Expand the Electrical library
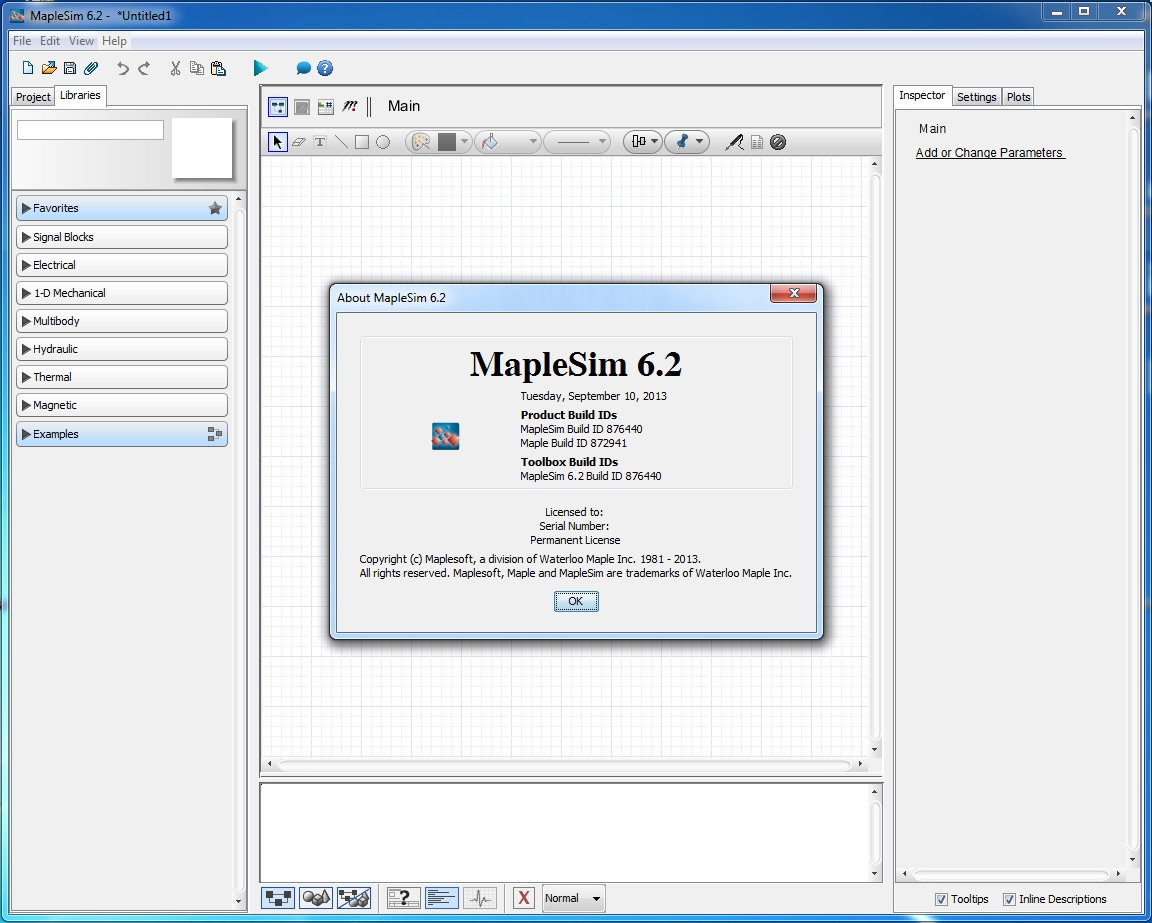This screenshot has height=923, width=1152. point(122,265)
